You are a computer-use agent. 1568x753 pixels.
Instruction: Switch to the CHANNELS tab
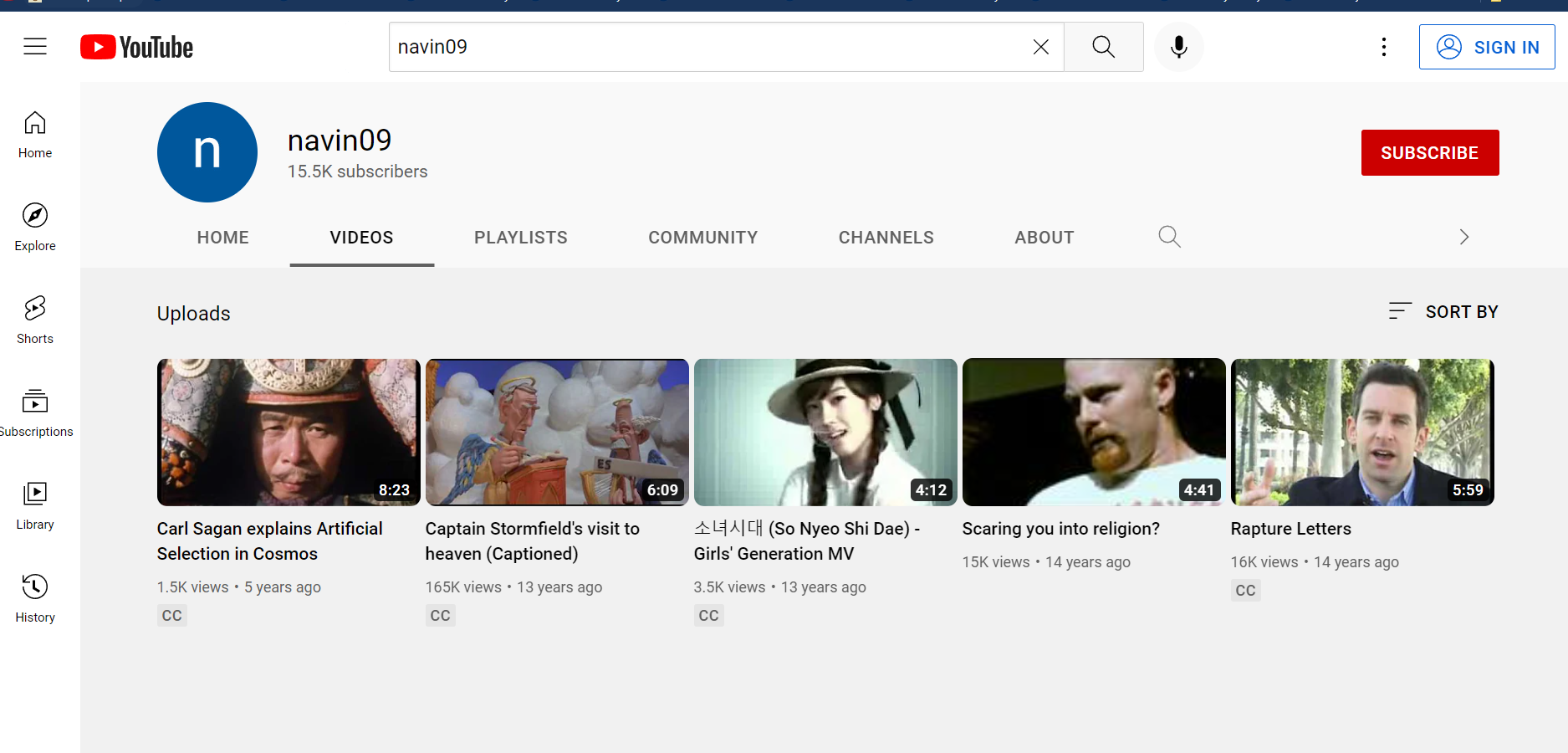click(886, 238)
